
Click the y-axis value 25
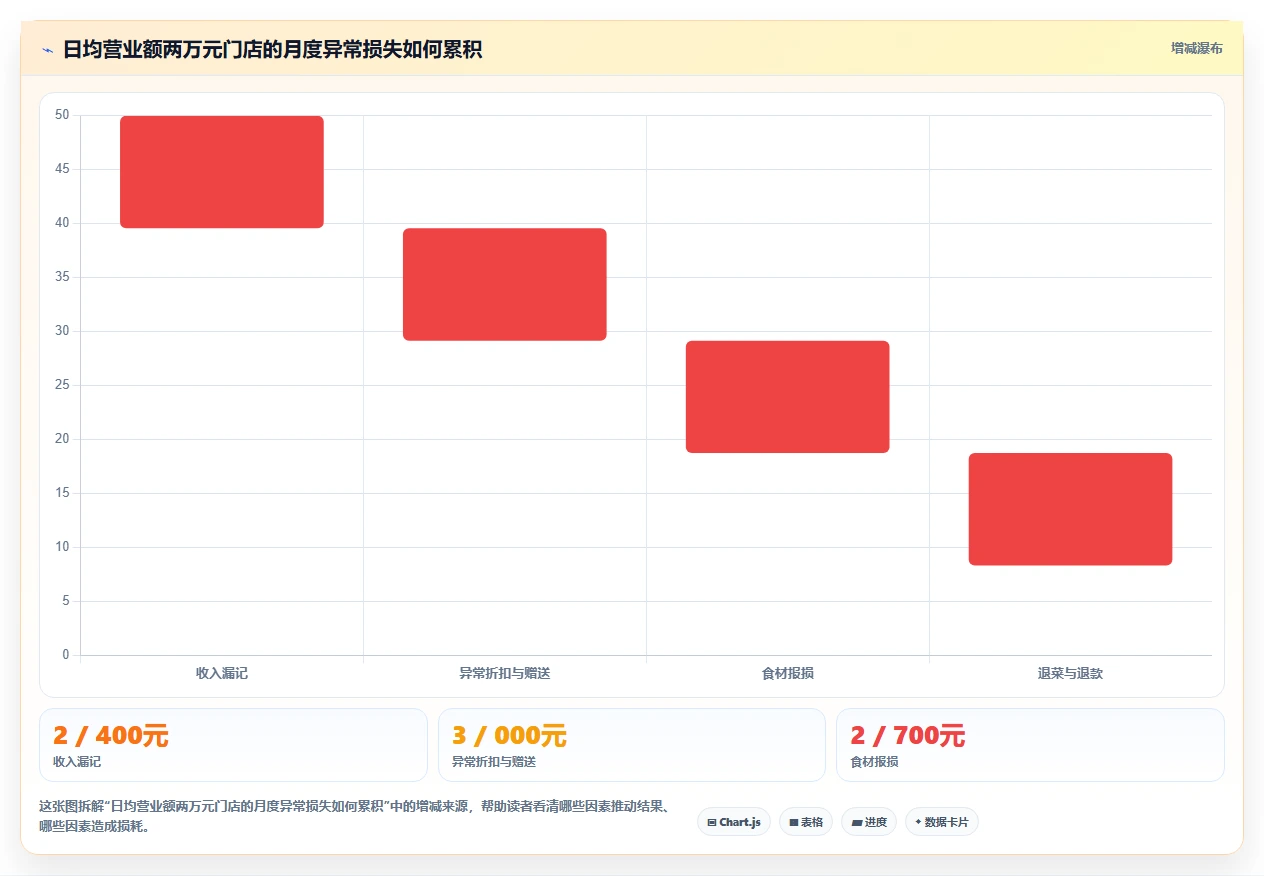point(62,385)
